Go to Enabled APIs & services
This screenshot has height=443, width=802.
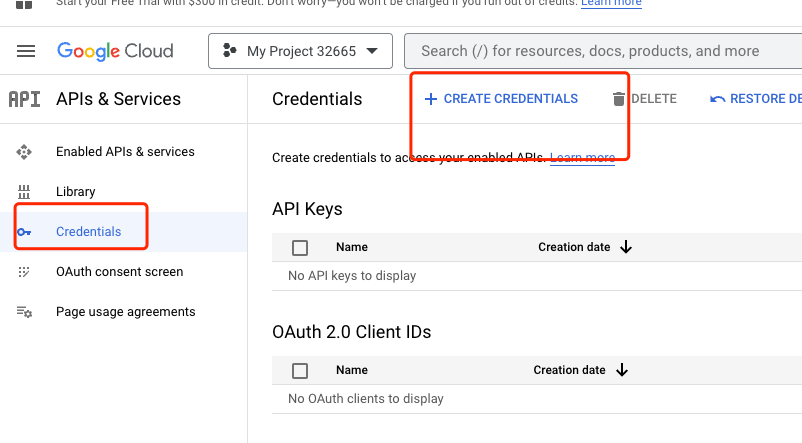pyautogui.click(x=125, y=152)
